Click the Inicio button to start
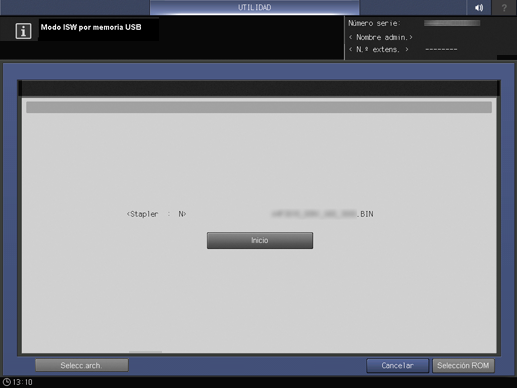This screenshot has height=388, width=517. pyautogui.click(x=260, y=240)
